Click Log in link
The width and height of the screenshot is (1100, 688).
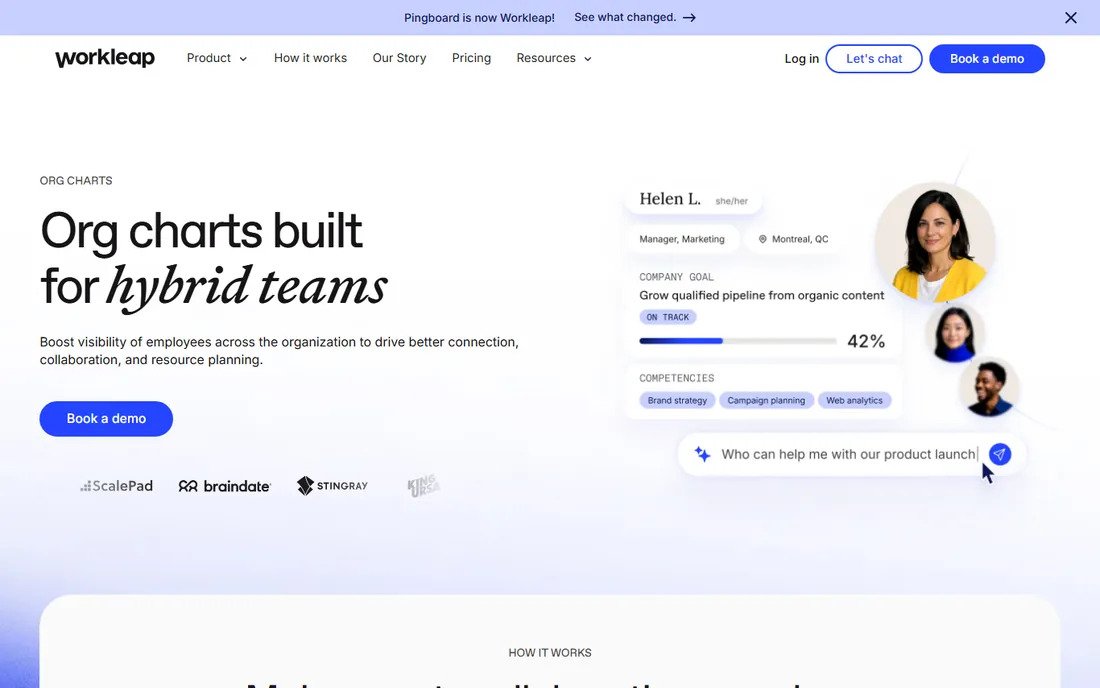tap(801, 59)
